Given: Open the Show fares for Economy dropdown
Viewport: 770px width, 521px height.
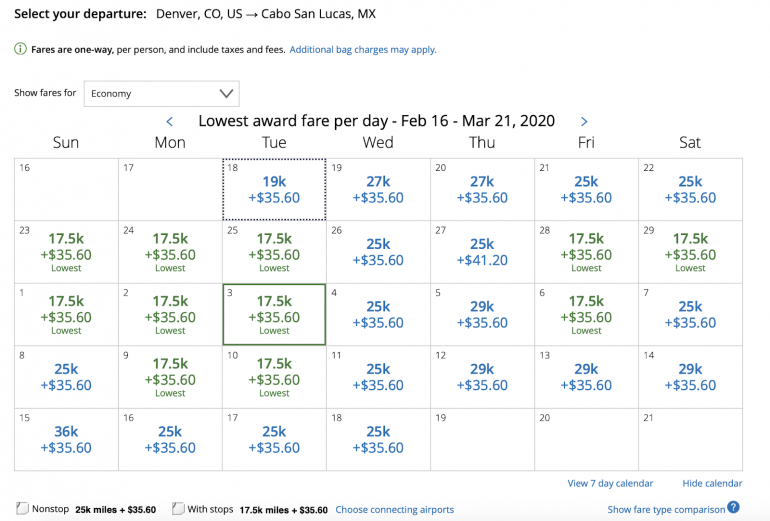Looking at the screenshot, I should tap(160, 94).
